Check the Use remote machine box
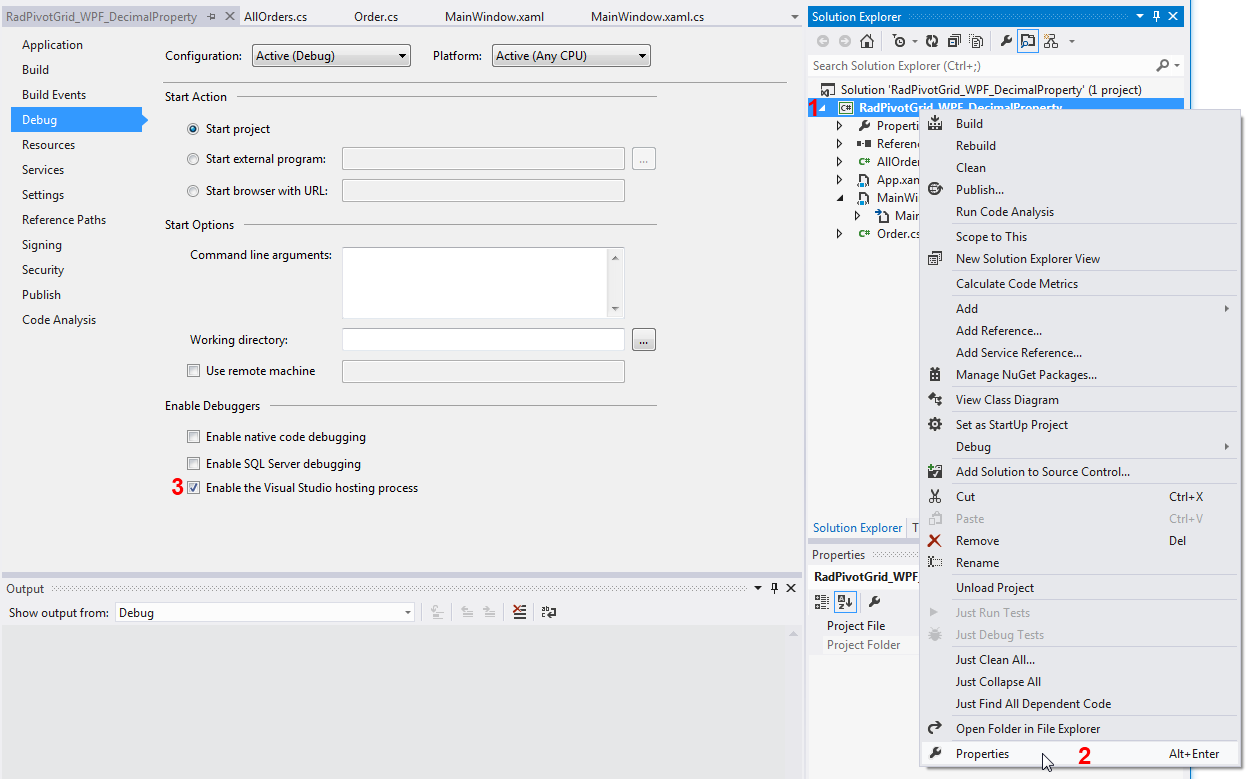Screen dimensions: 1248x779 point(194,371)
